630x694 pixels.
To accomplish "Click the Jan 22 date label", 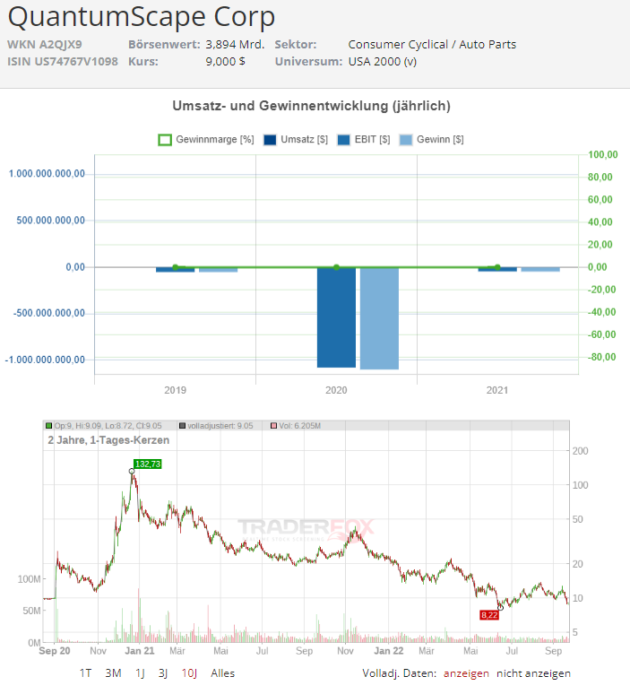I will (389, 651).
